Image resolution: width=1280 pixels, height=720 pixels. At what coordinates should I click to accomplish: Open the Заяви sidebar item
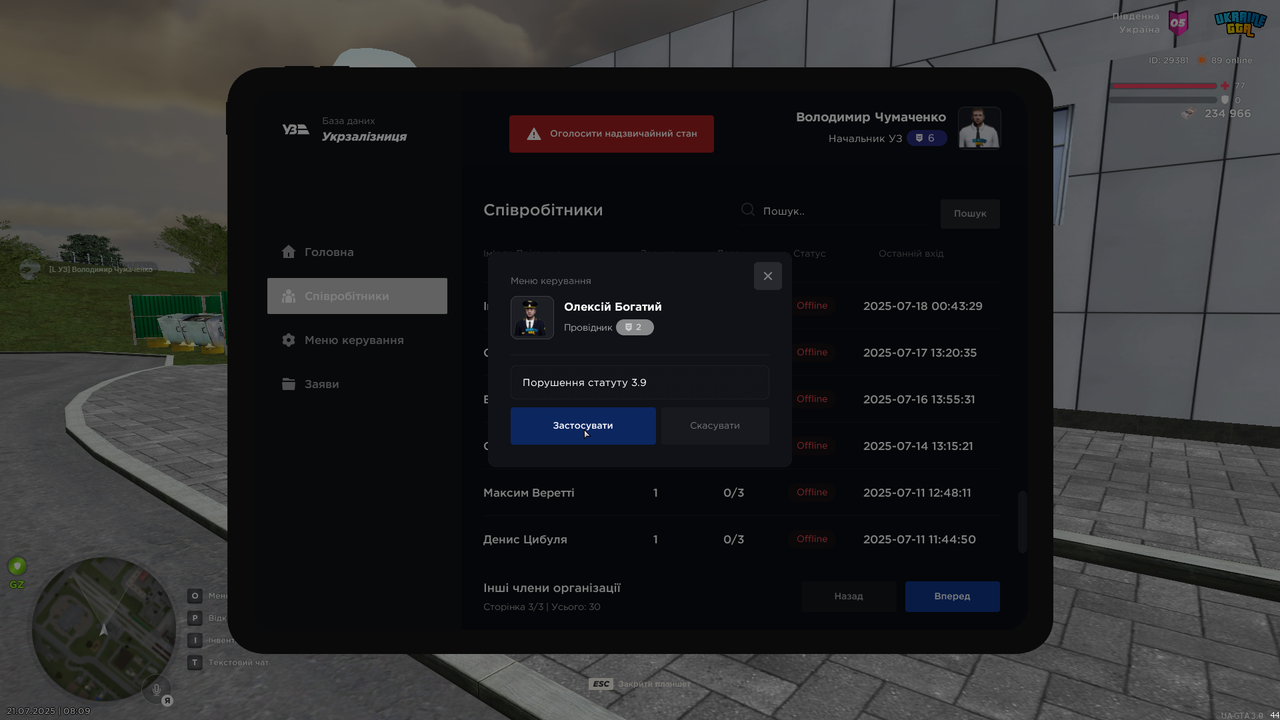357,384
